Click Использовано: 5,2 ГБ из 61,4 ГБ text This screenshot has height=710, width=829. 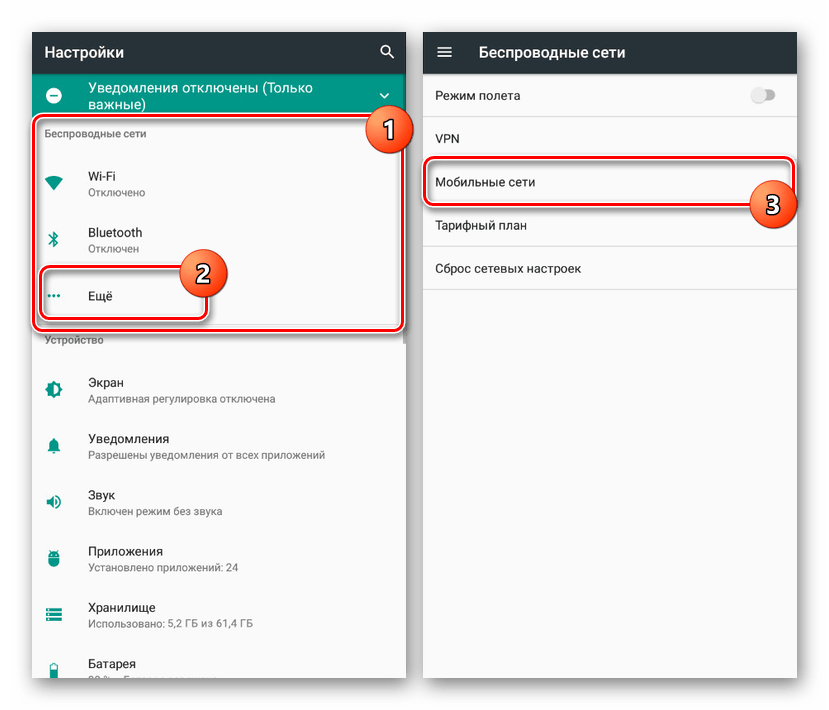170,623
